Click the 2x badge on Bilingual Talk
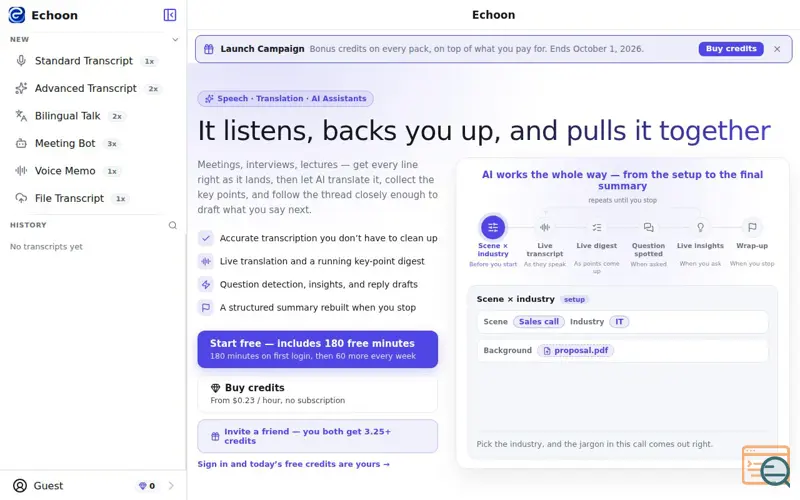Screen dimensions: 800x500 tap(117, 116)
